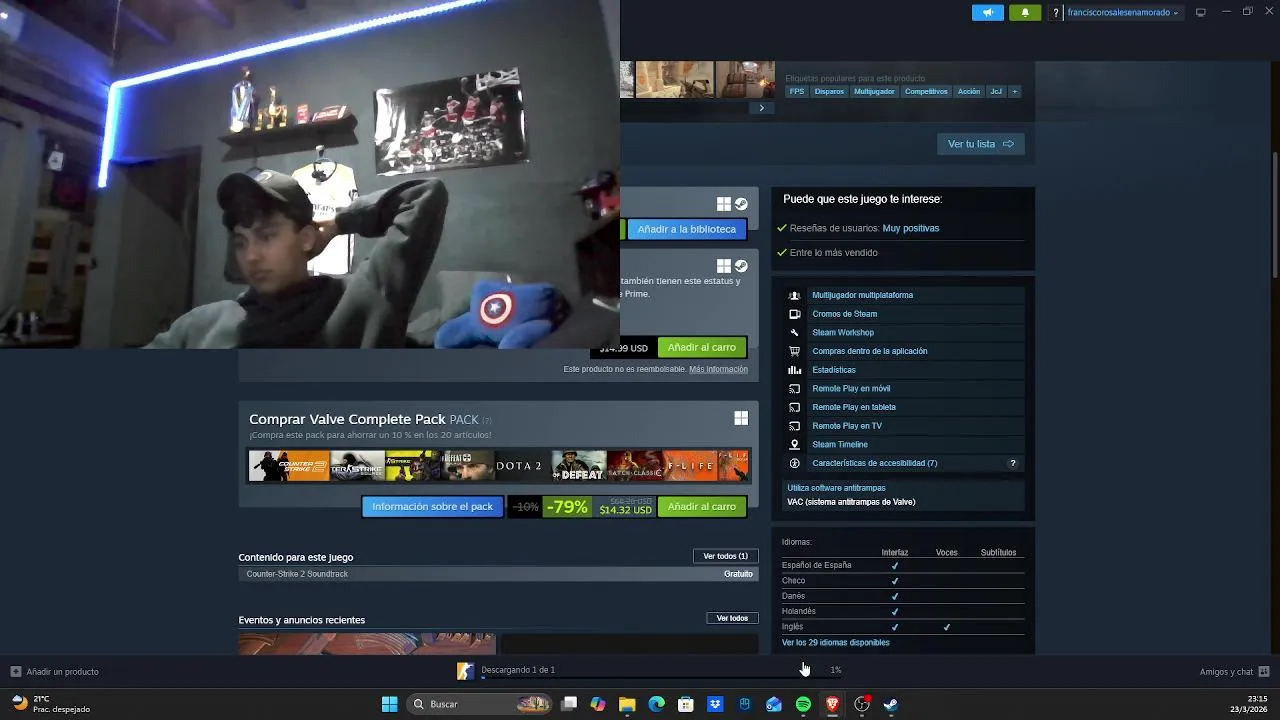Click the Counter-Strike 2 pack thumbnail
The image size is (1280, 720).
(289, 466)
